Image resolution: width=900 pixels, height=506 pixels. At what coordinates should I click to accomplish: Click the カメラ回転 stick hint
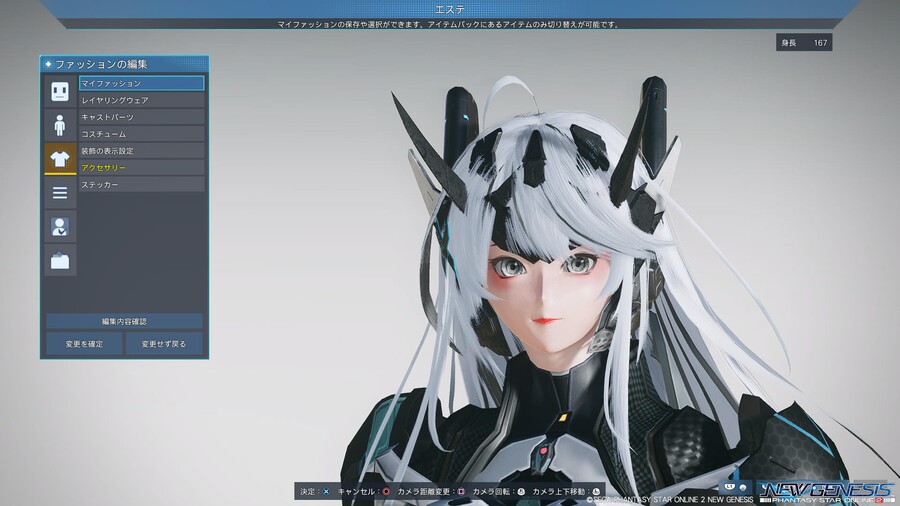point(499,492)
